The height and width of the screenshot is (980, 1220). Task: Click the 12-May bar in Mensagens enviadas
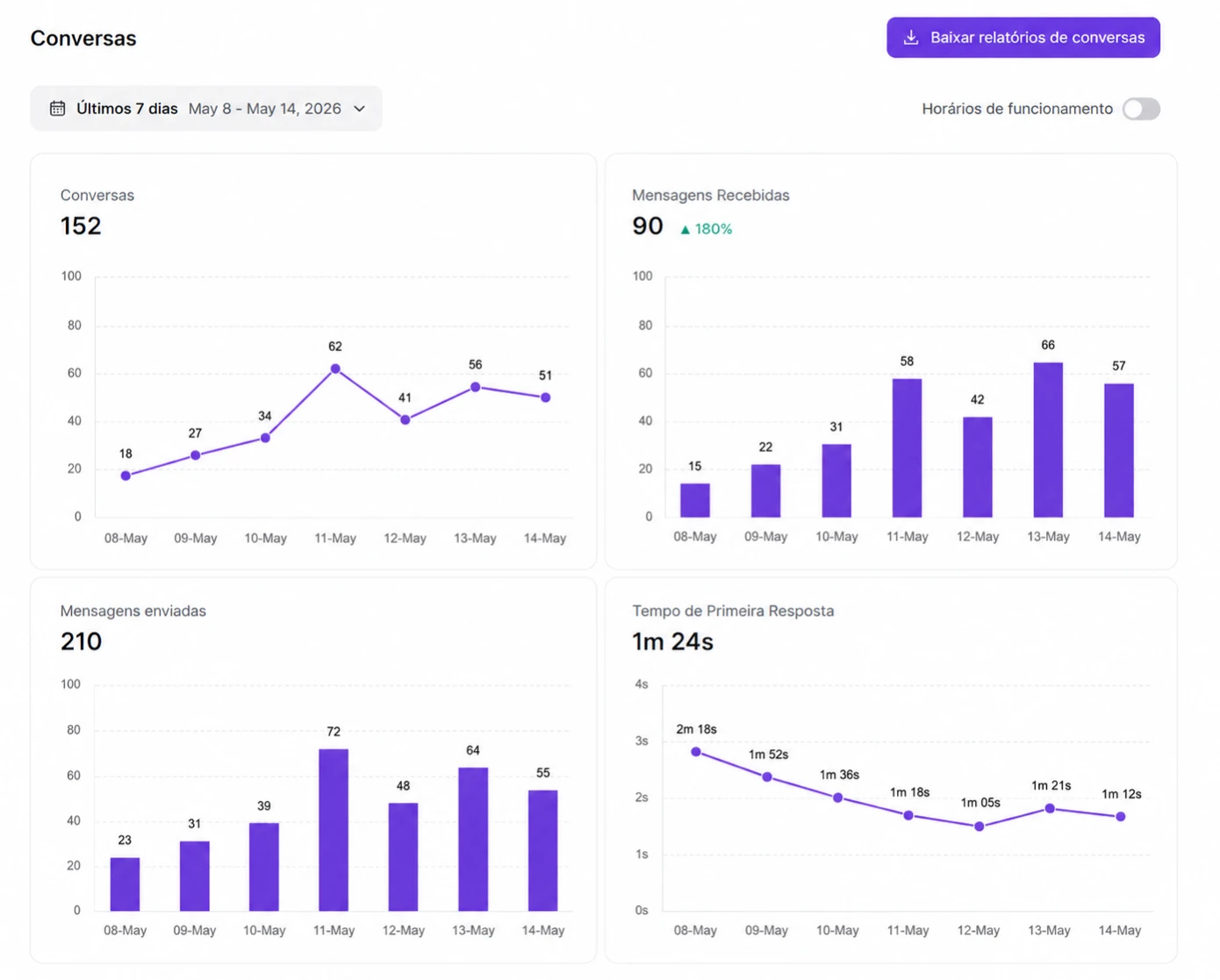click(403, 857)
